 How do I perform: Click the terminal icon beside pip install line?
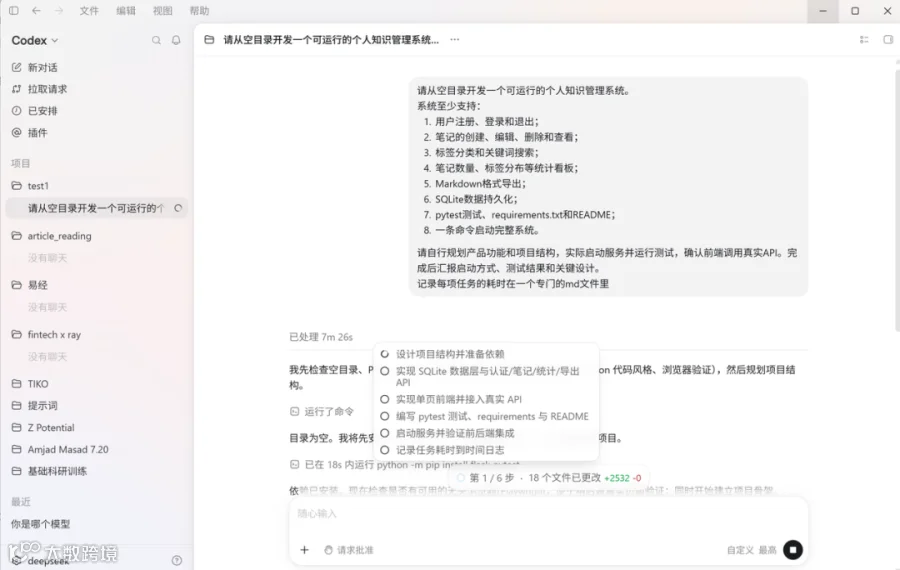294,464
